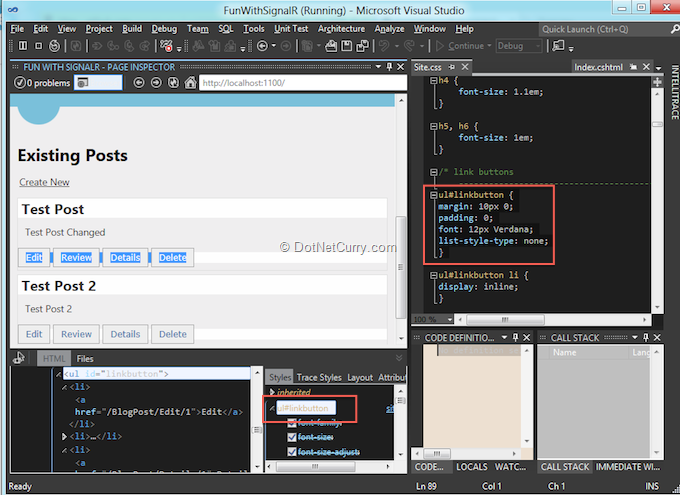680x495 pixels.
Task: Click the Quick Launch search icon
Action: (675, 29)
